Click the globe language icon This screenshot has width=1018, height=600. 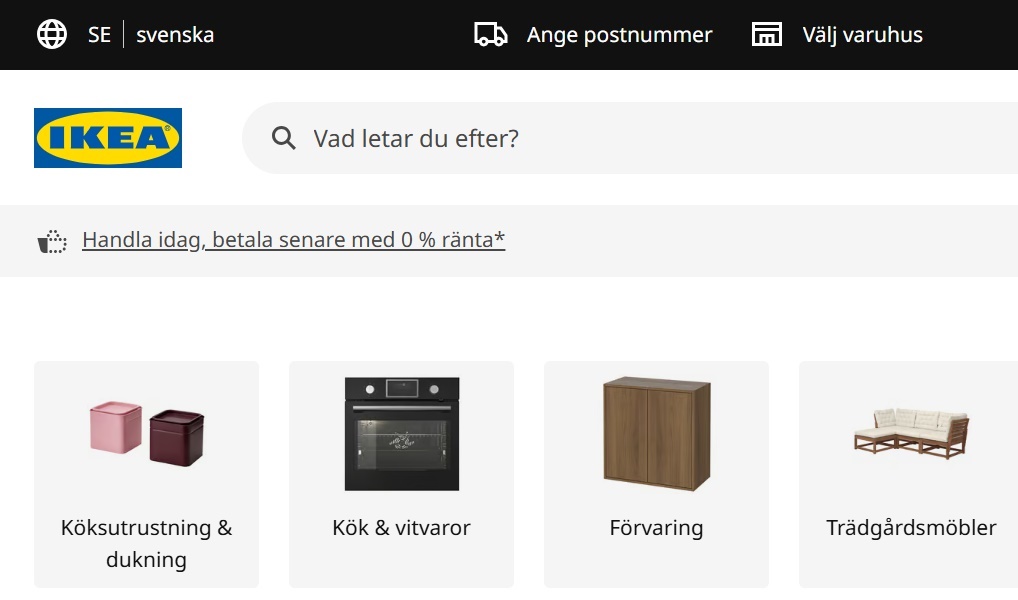click(x=52, y=35)
